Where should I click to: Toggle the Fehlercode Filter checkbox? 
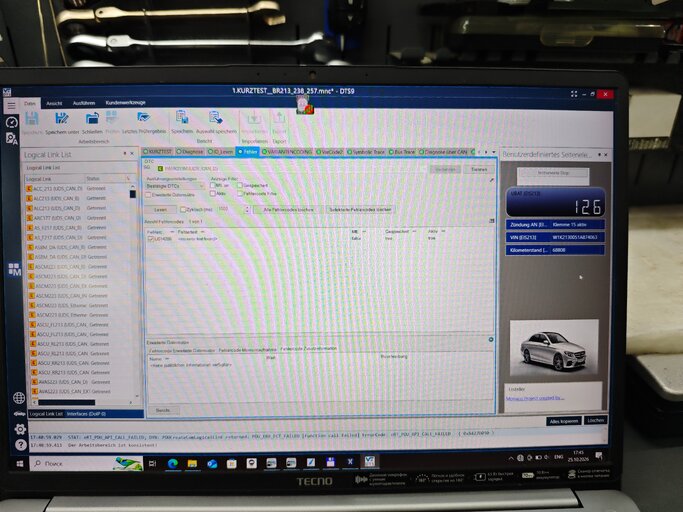click(240, 193)
